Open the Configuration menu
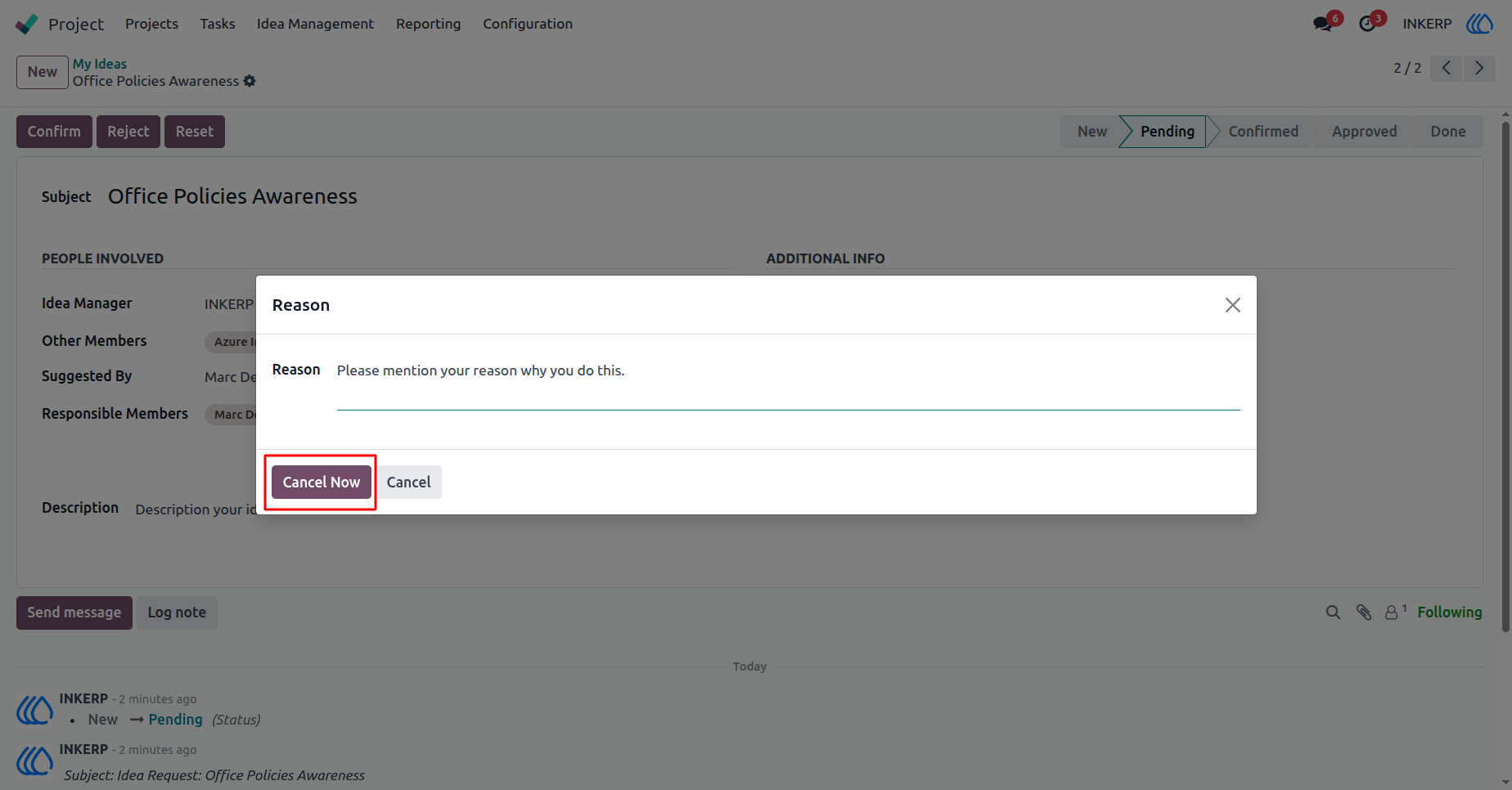The height and width of the screenshot is (790, 1512). 528,24
